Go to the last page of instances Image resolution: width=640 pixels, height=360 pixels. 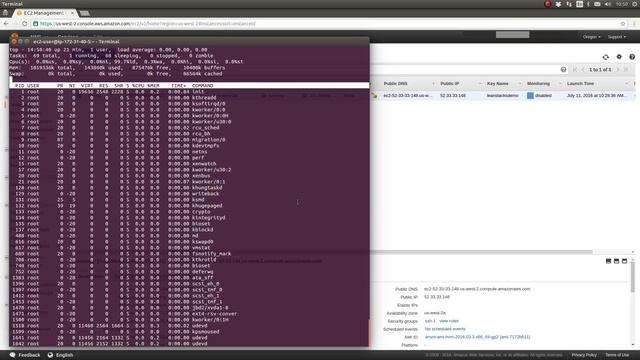click(x=626, y=69)
